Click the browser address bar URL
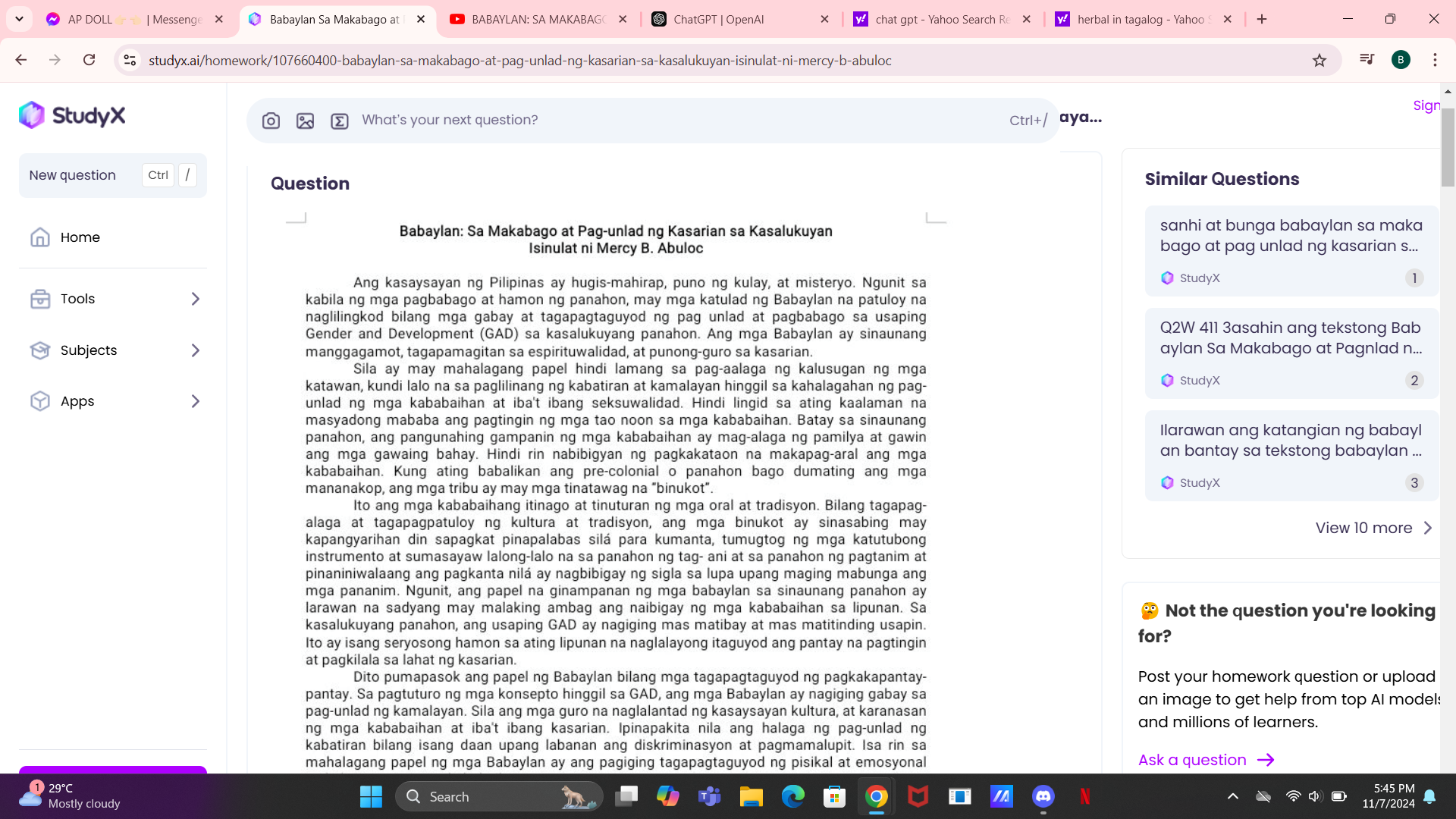 (x=519, y=60)
